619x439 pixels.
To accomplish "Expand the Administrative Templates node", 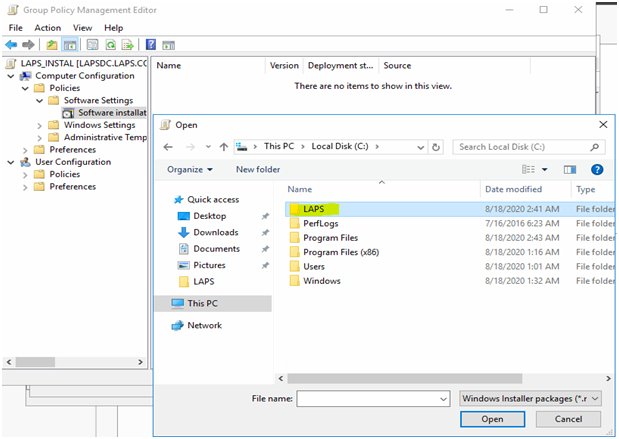I will click(39, 138).
